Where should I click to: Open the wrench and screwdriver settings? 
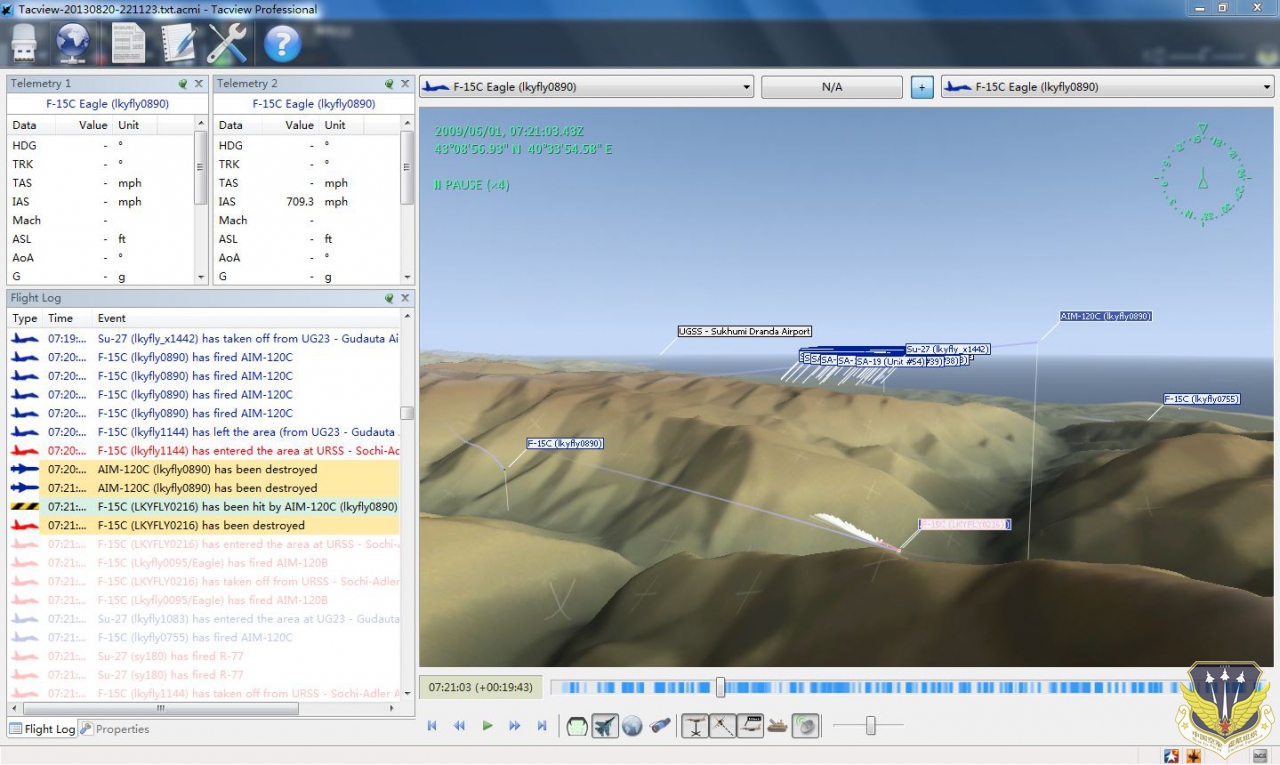pos(228,43)
